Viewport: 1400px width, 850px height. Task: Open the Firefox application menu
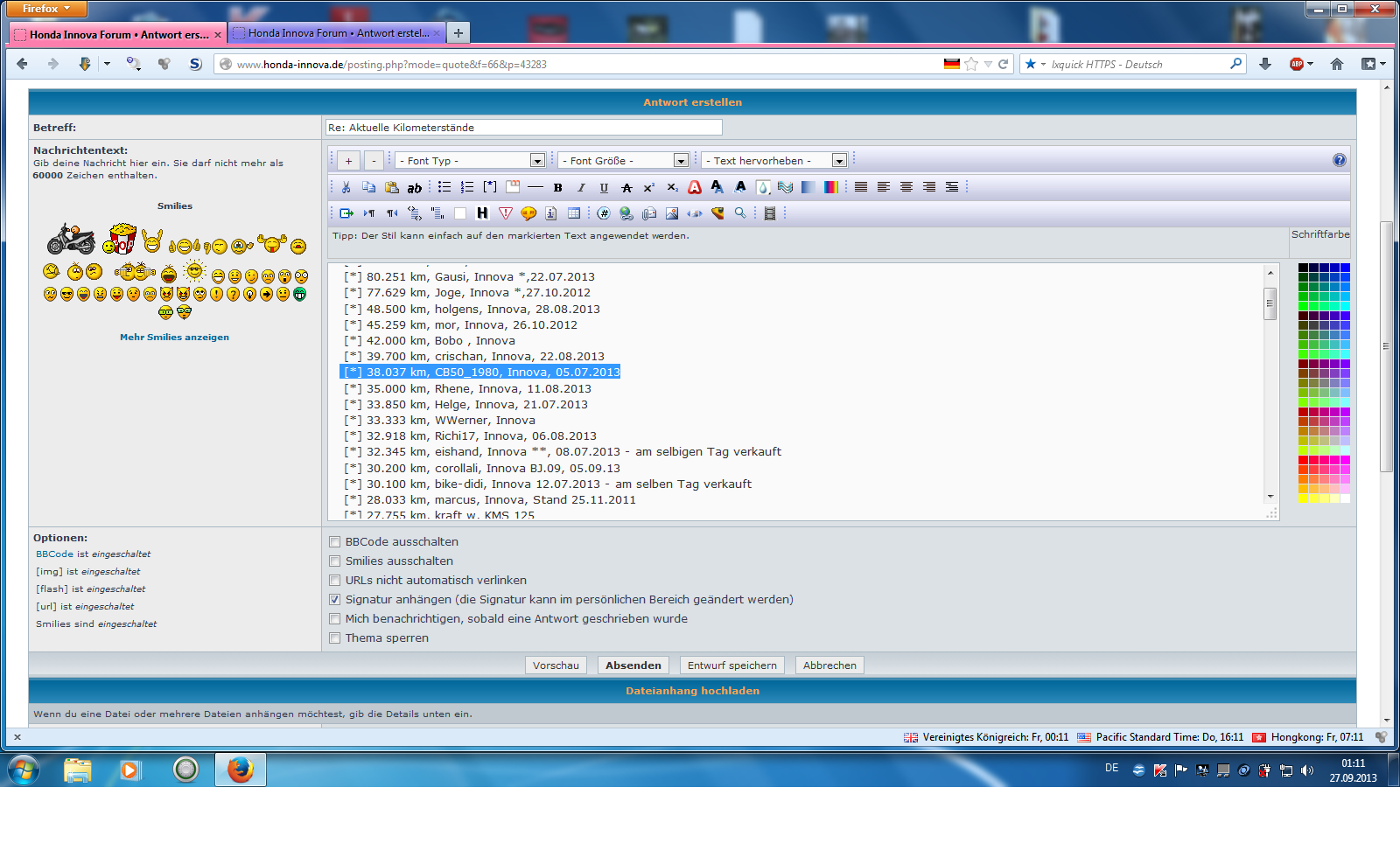[x=46, y=9]
